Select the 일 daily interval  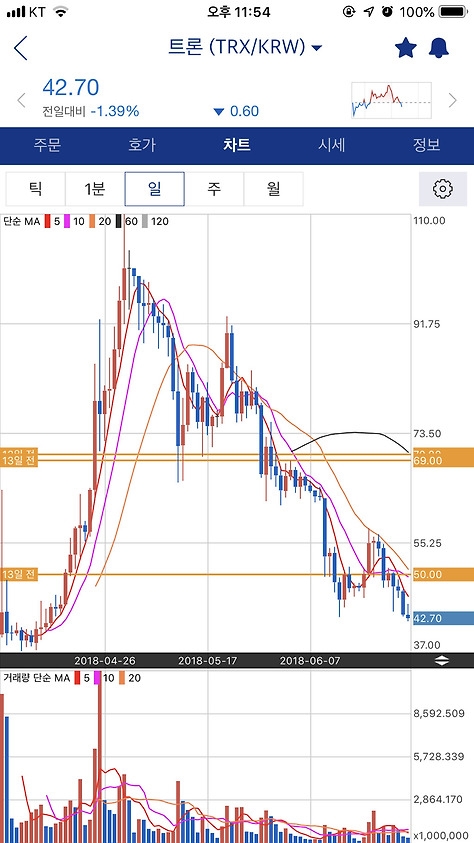tap(155, 189)
